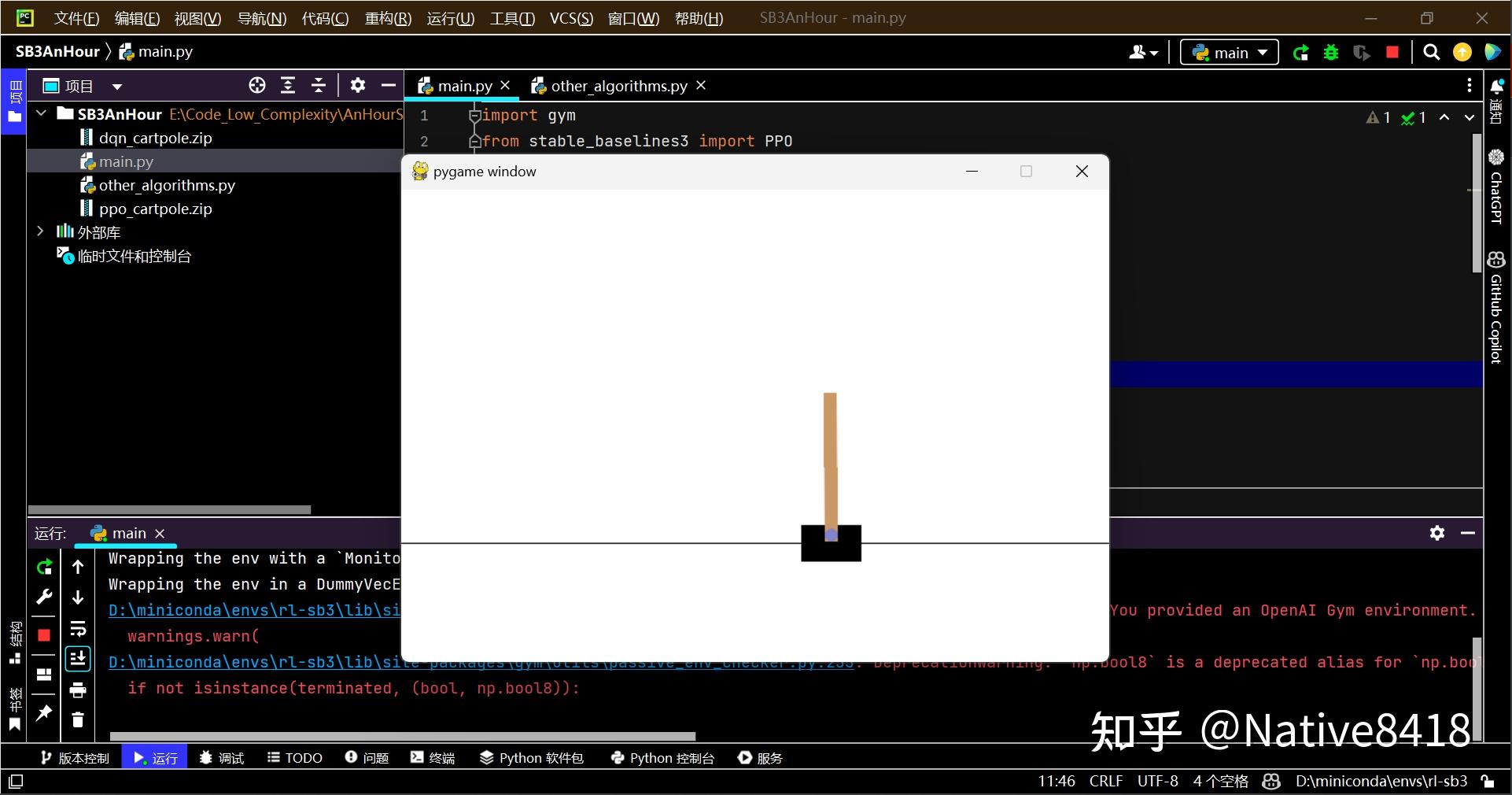
Task: Expand the 外部库 tree node
Action: [x=40, y=231]
